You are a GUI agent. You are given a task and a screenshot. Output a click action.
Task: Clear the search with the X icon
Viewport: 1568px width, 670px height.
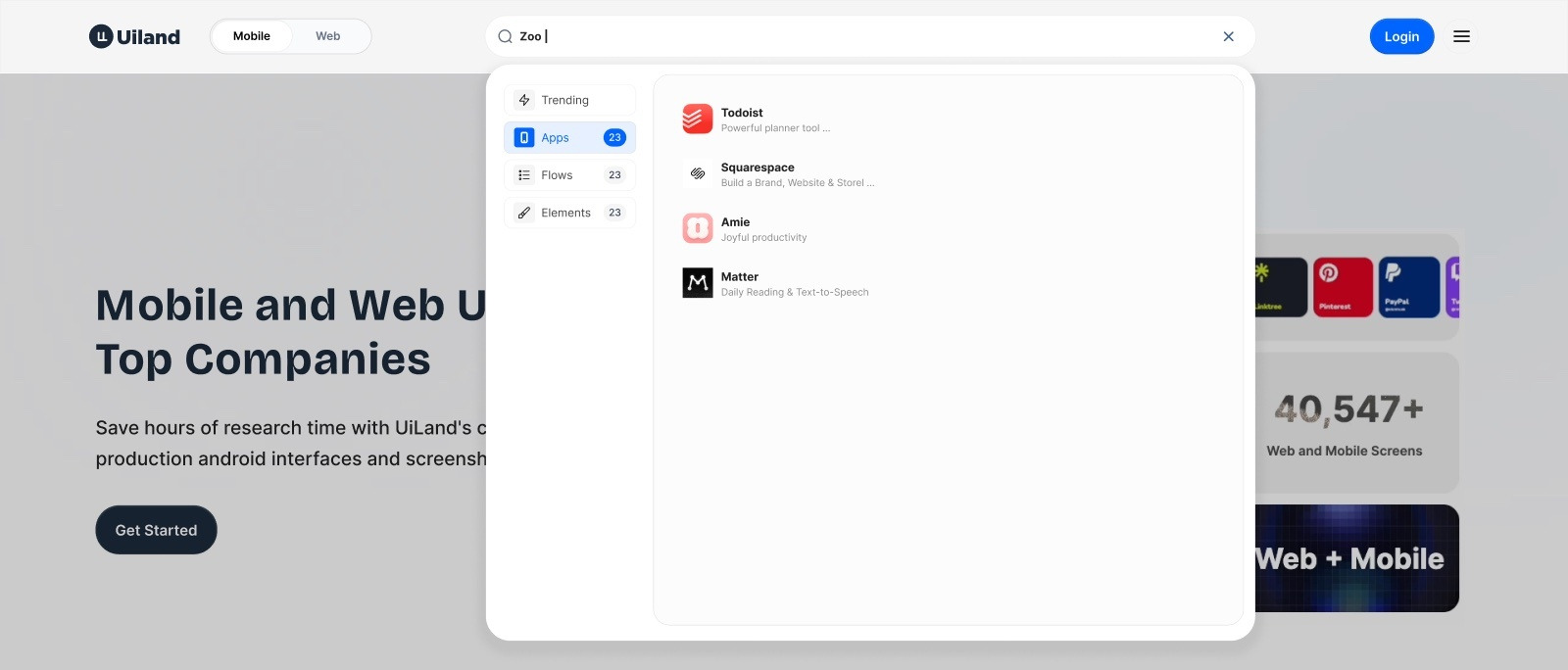[1228, 36]
